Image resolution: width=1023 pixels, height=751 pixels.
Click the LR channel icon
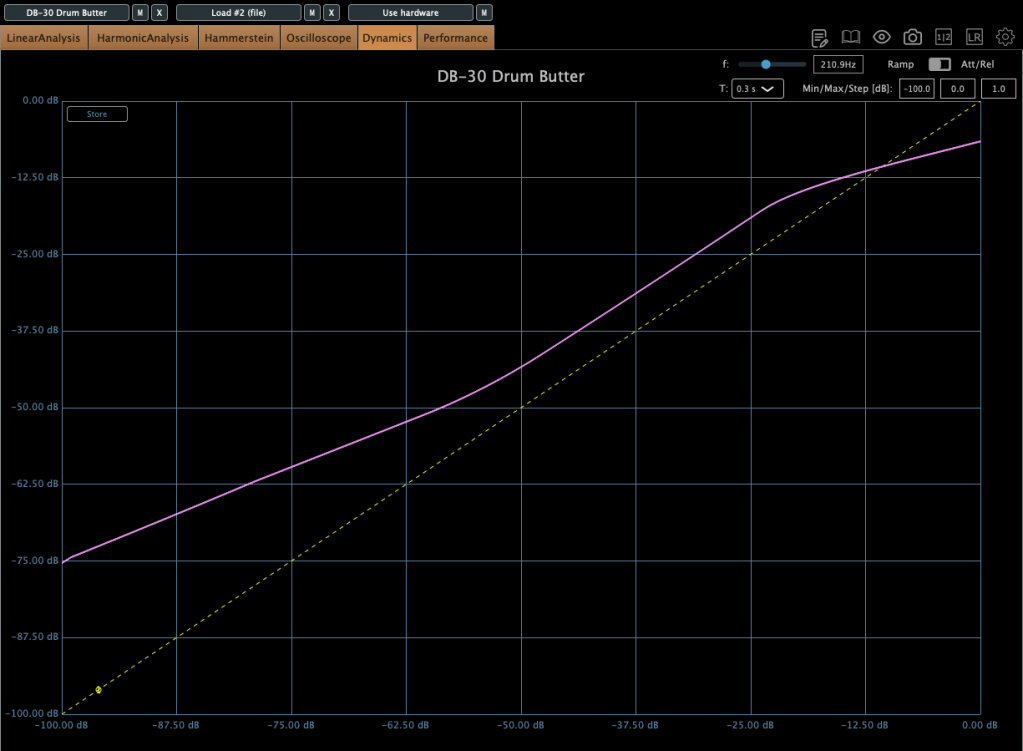coord(974,37)
